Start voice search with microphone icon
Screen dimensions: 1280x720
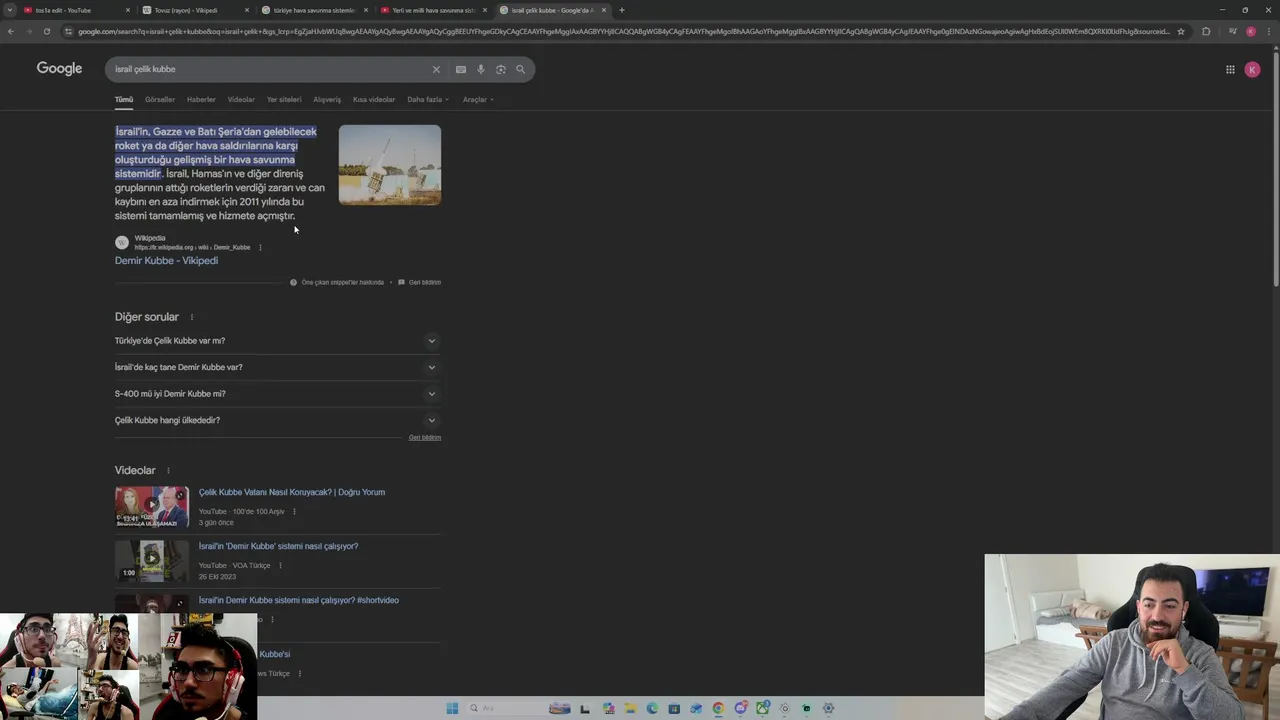481,69
